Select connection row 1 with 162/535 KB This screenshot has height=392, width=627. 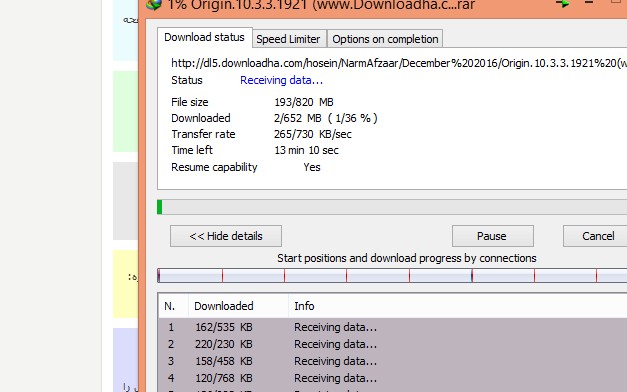click(393, 327)
